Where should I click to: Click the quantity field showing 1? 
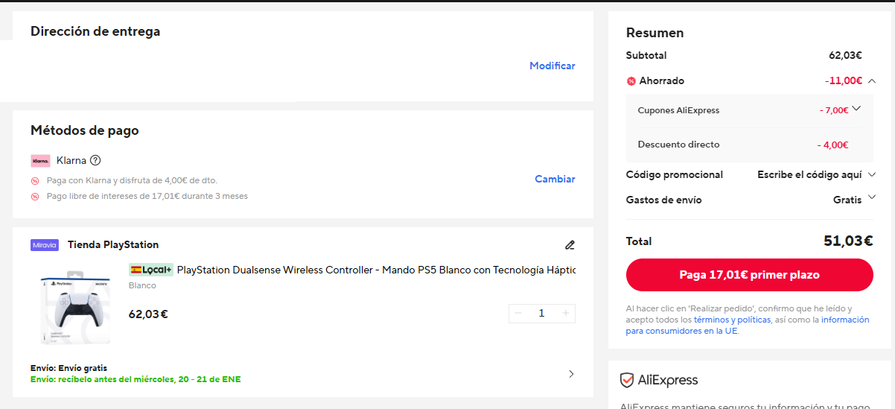(x=542, y=313)
